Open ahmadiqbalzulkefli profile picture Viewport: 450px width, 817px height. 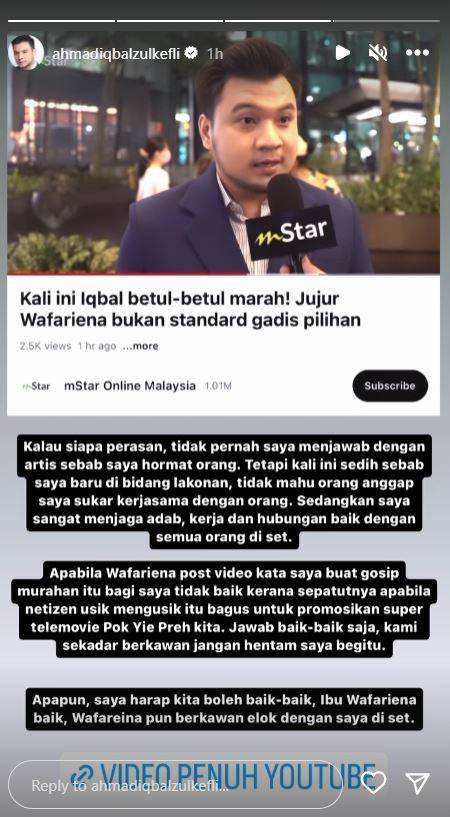(x=26, y=52)
